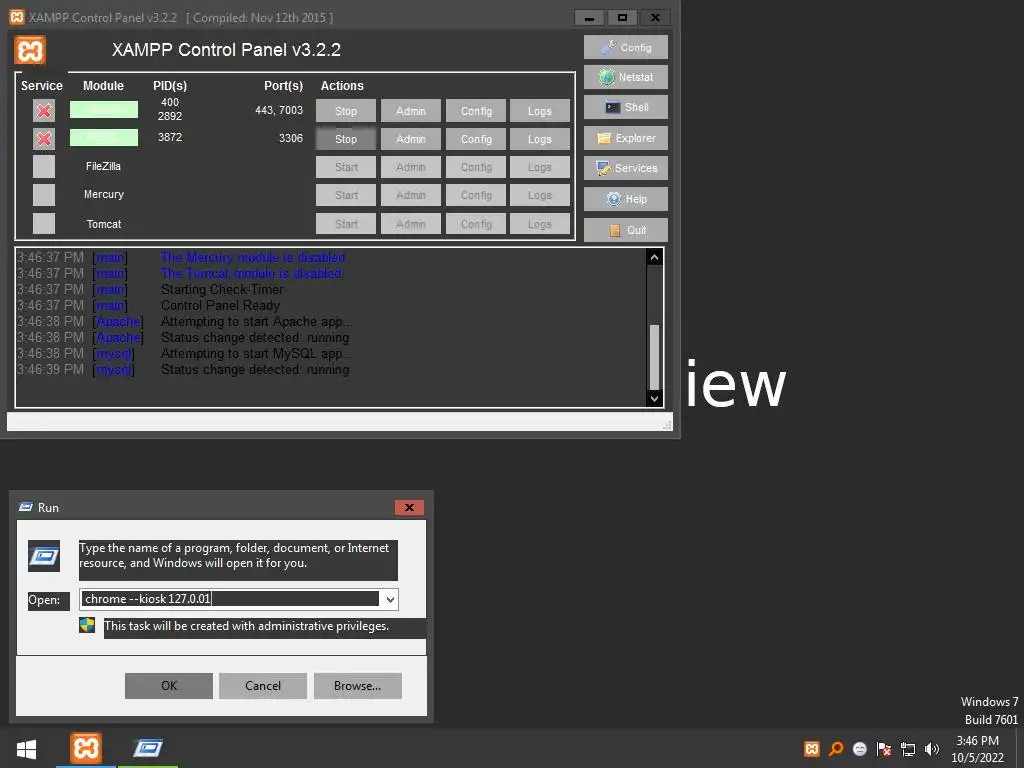This screenshot has height=768, width=1024.
Task: Open Admin for the port 443 module
Action: pos(411,111)
